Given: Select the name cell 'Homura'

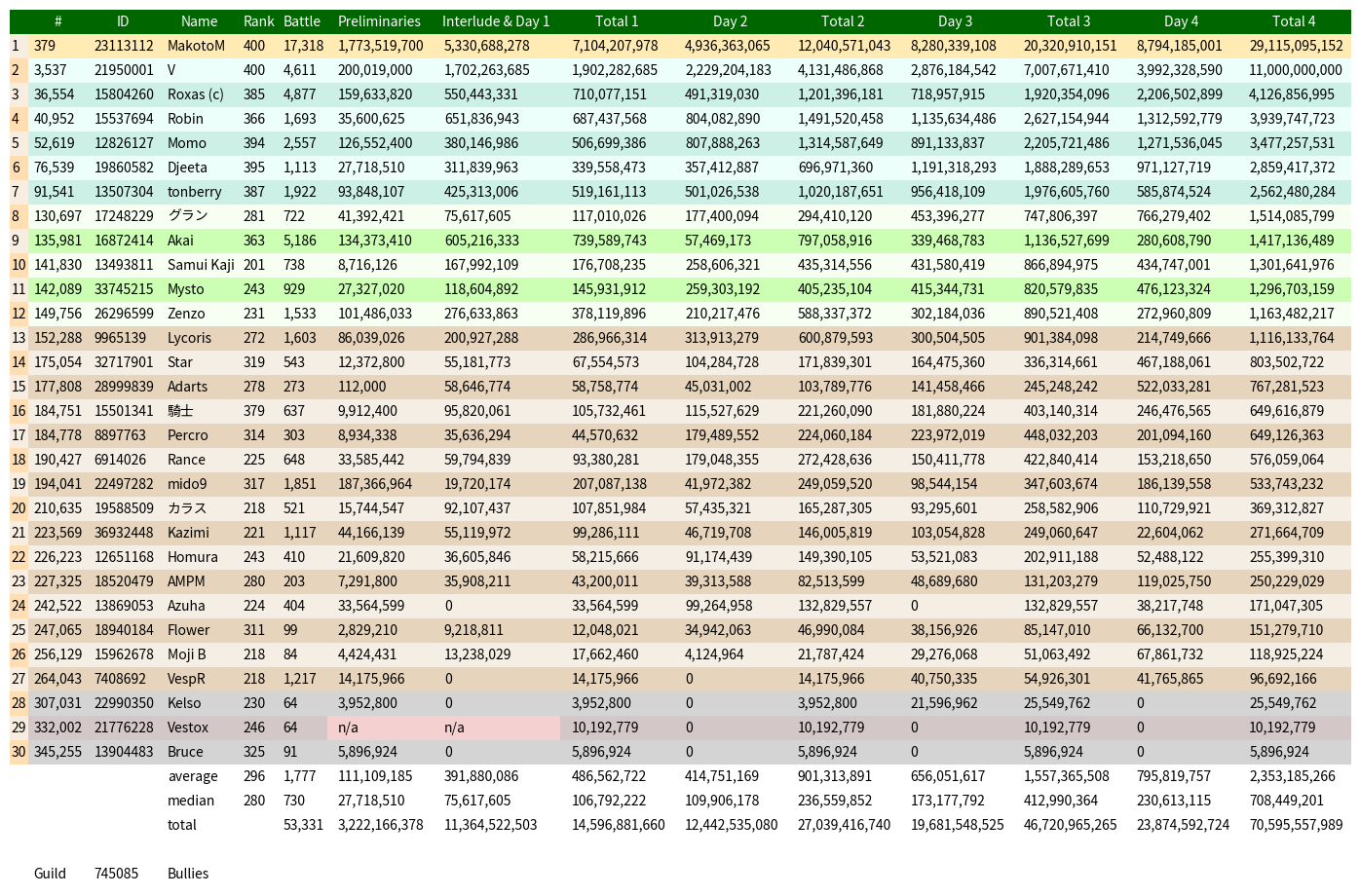Looking at the screenshot, I should [192, 557].
